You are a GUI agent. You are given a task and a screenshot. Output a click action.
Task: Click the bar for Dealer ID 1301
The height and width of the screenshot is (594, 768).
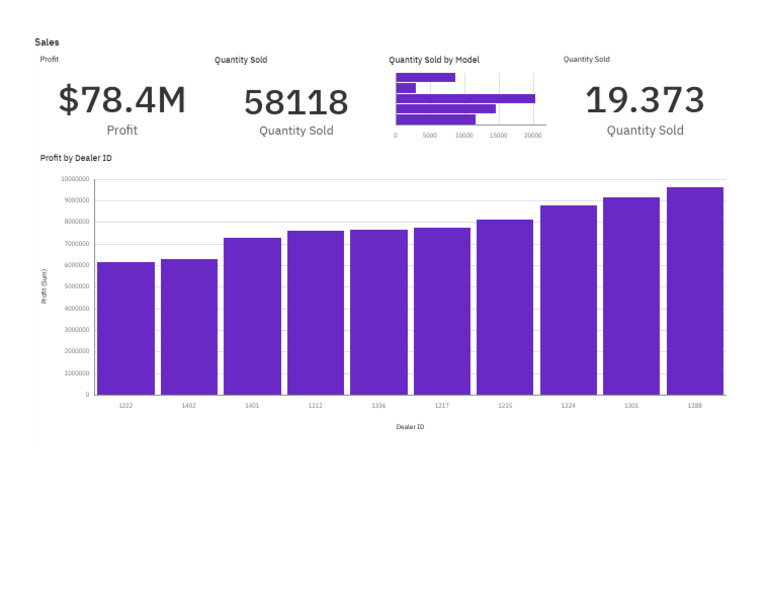click(x=631, y=296)
